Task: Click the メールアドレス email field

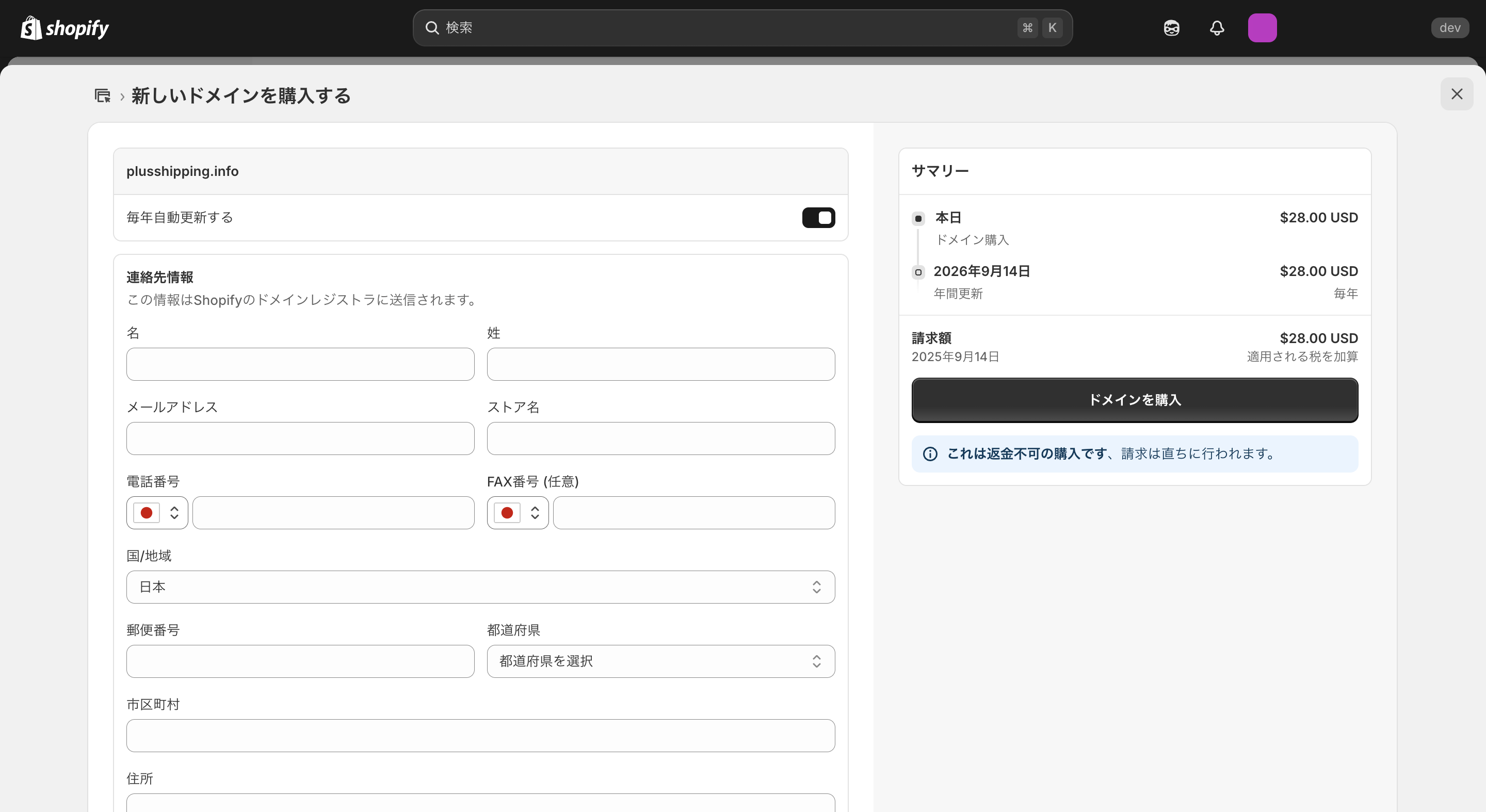Action: [300, 439]
